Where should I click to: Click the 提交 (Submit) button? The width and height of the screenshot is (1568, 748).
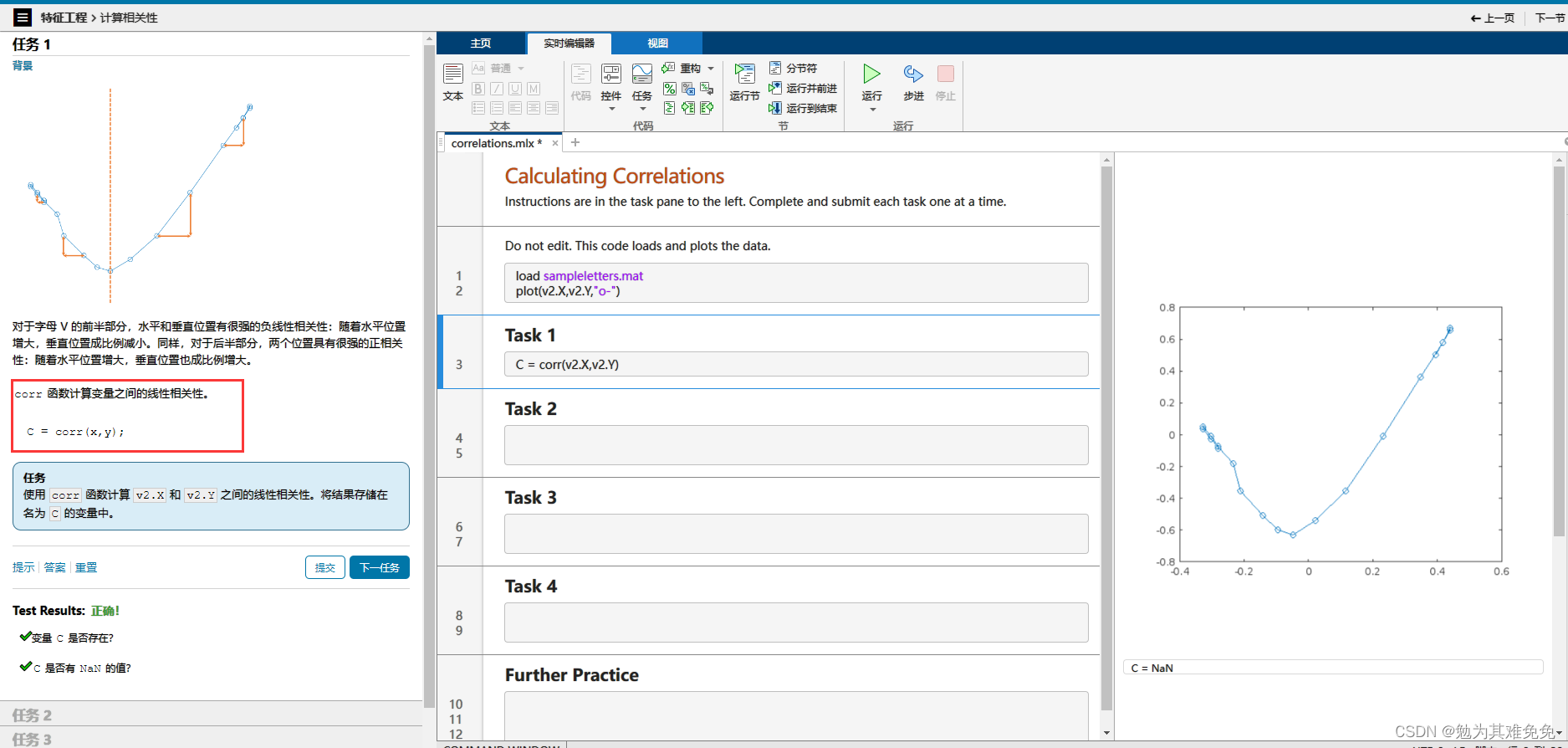coord(325,567)
